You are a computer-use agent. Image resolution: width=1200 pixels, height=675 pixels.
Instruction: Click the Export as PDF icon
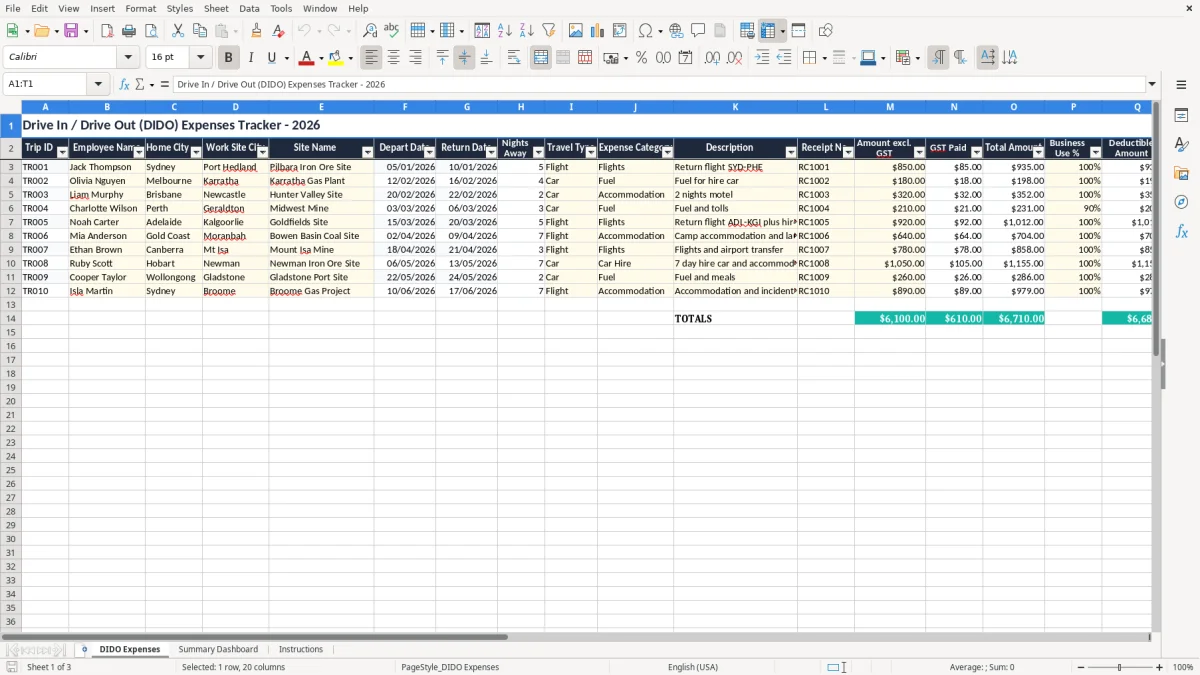pos(107,31)
